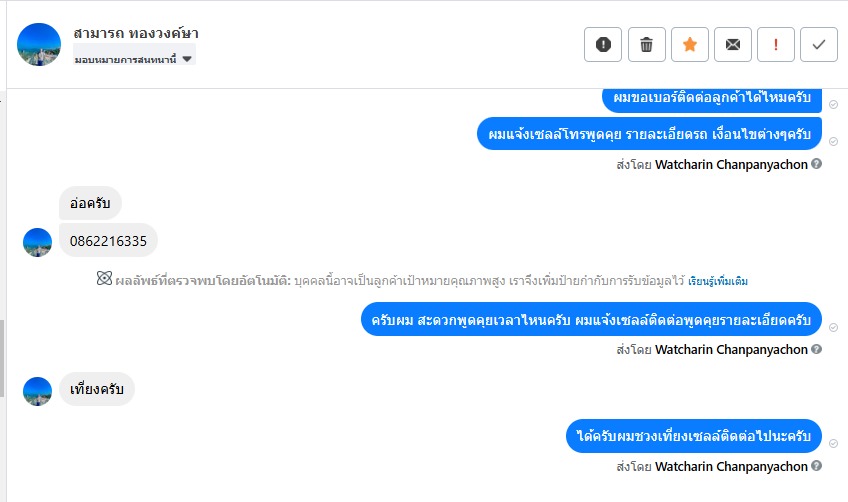Click the customer name สามารถ ทองวงค์ษา
This screenshot has width=848, height=502.
pyautogui.click(x=136, y=33)
